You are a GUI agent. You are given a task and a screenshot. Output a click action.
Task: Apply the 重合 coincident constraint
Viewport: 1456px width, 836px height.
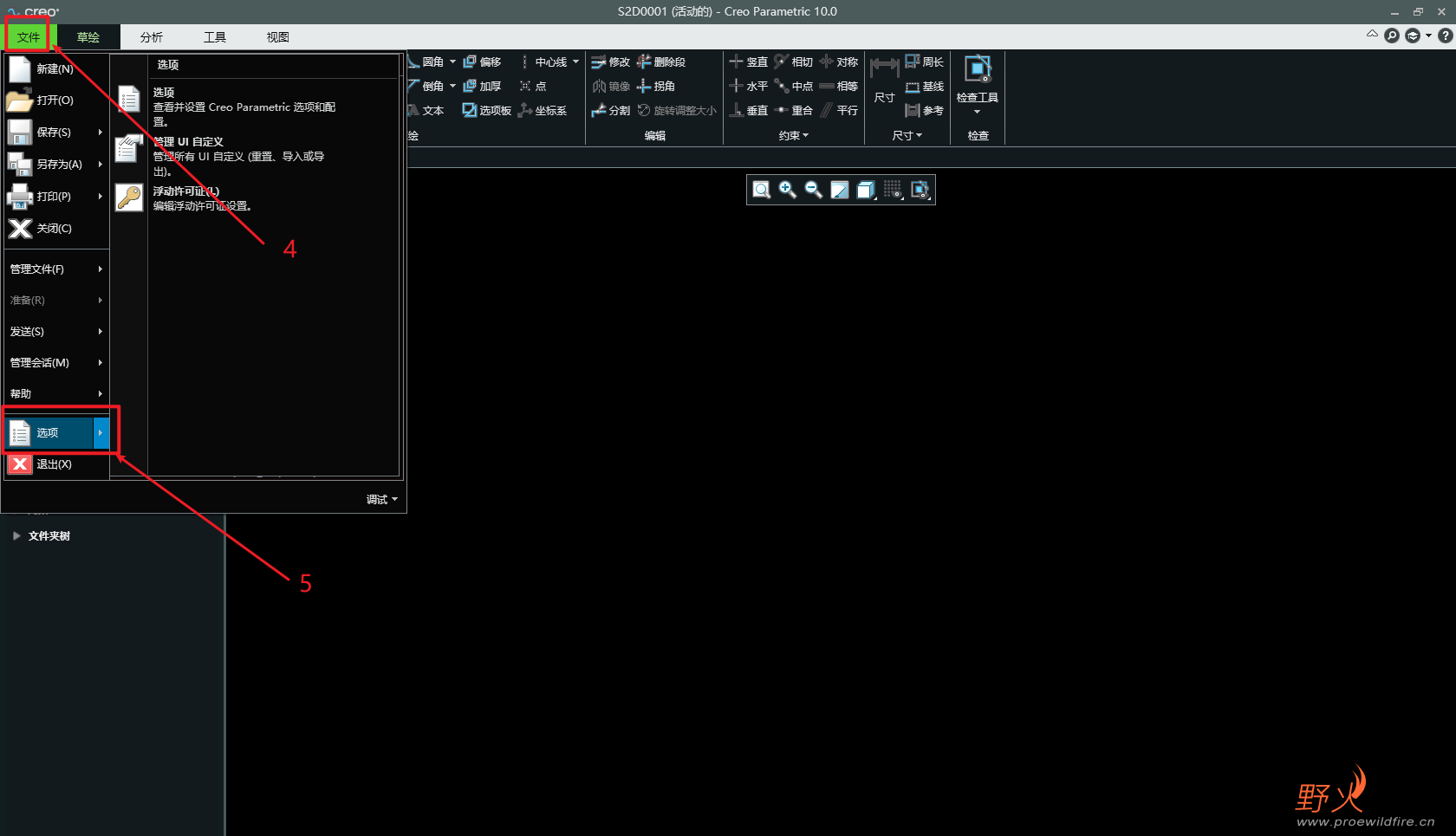(794, 111)
